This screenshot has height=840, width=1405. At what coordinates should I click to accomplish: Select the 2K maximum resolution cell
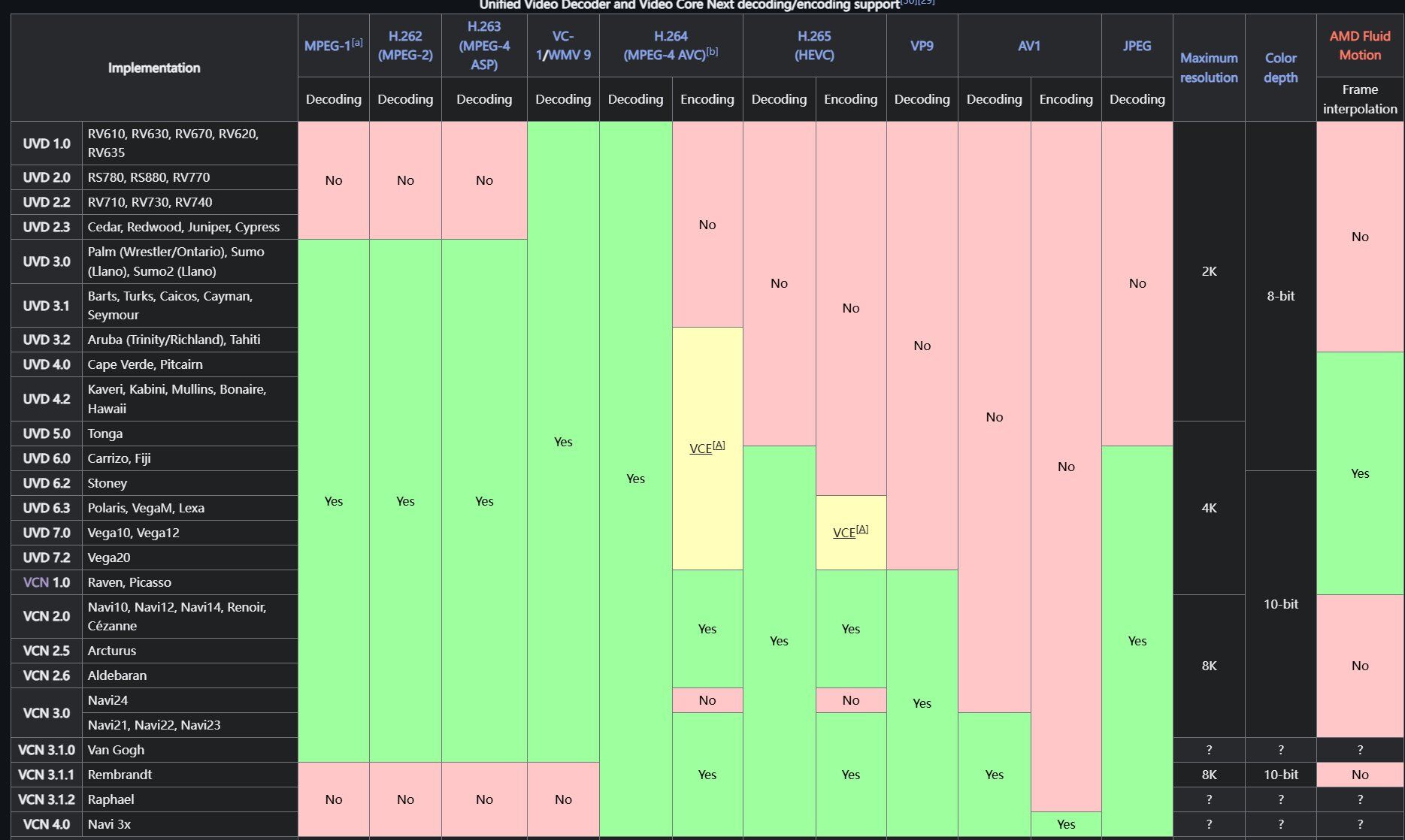[1209, 271]
